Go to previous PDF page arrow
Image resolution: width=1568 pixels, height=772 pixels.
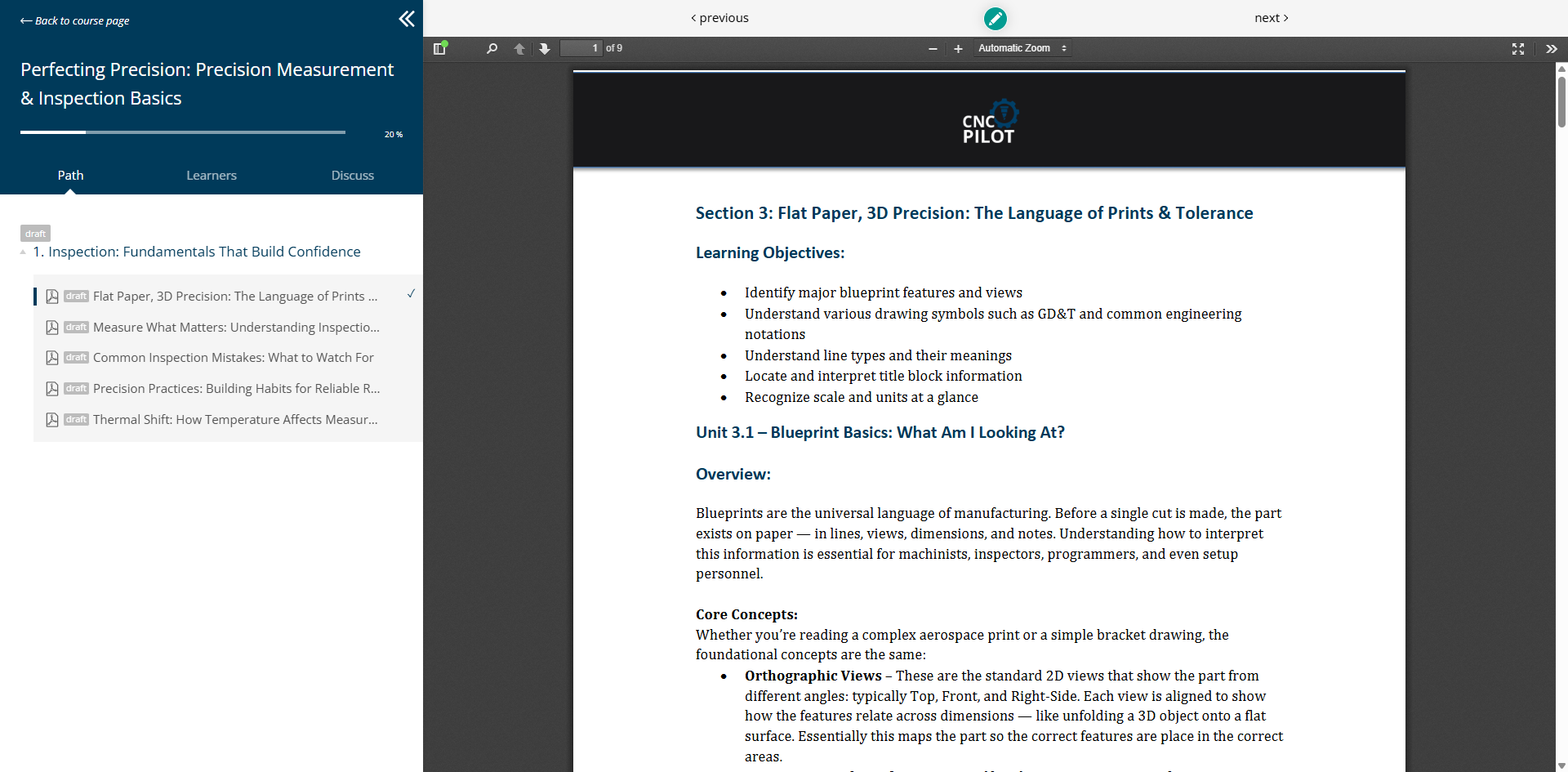519,49
